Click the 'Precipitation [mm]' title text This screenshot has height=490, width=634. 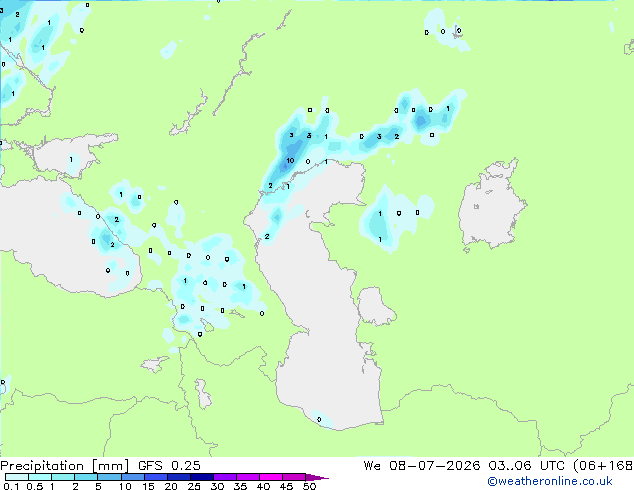coord(64,466)
